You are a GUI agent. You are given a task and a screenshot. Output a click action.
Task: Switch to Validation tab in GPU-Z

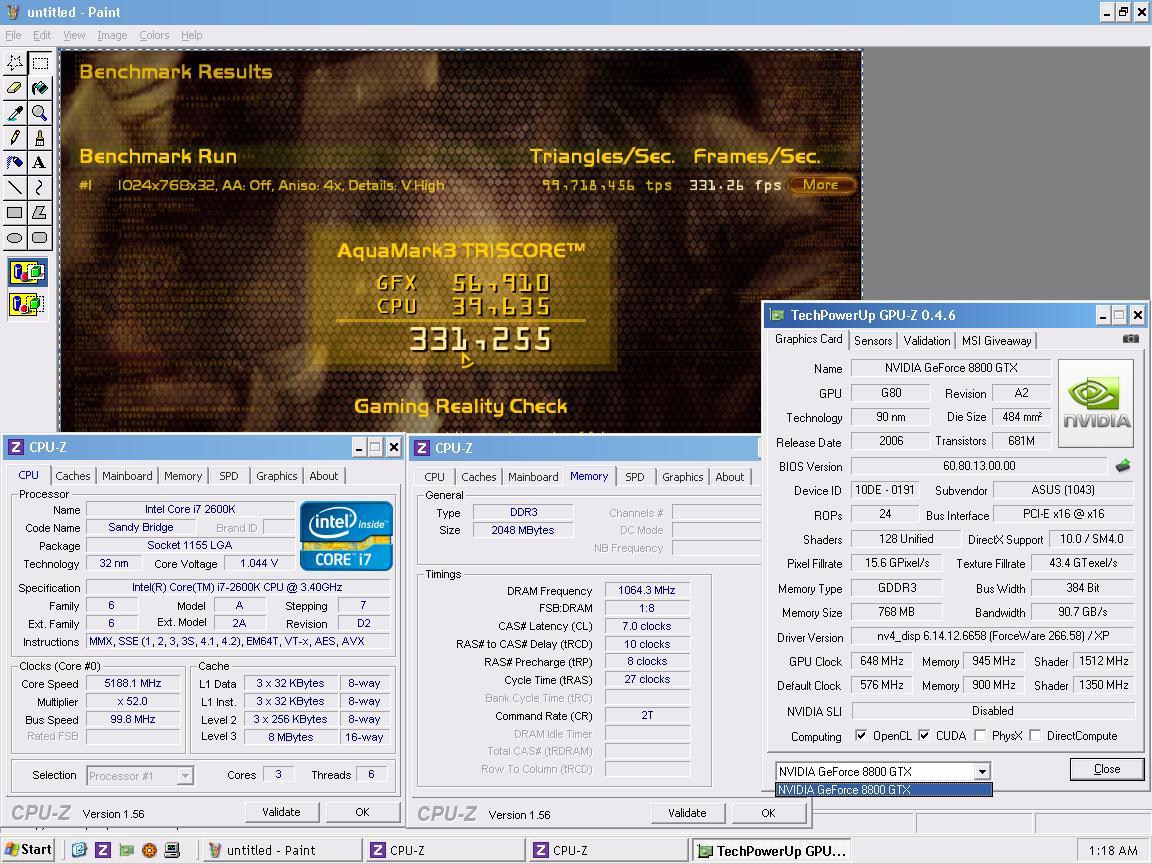pos(926,341)
